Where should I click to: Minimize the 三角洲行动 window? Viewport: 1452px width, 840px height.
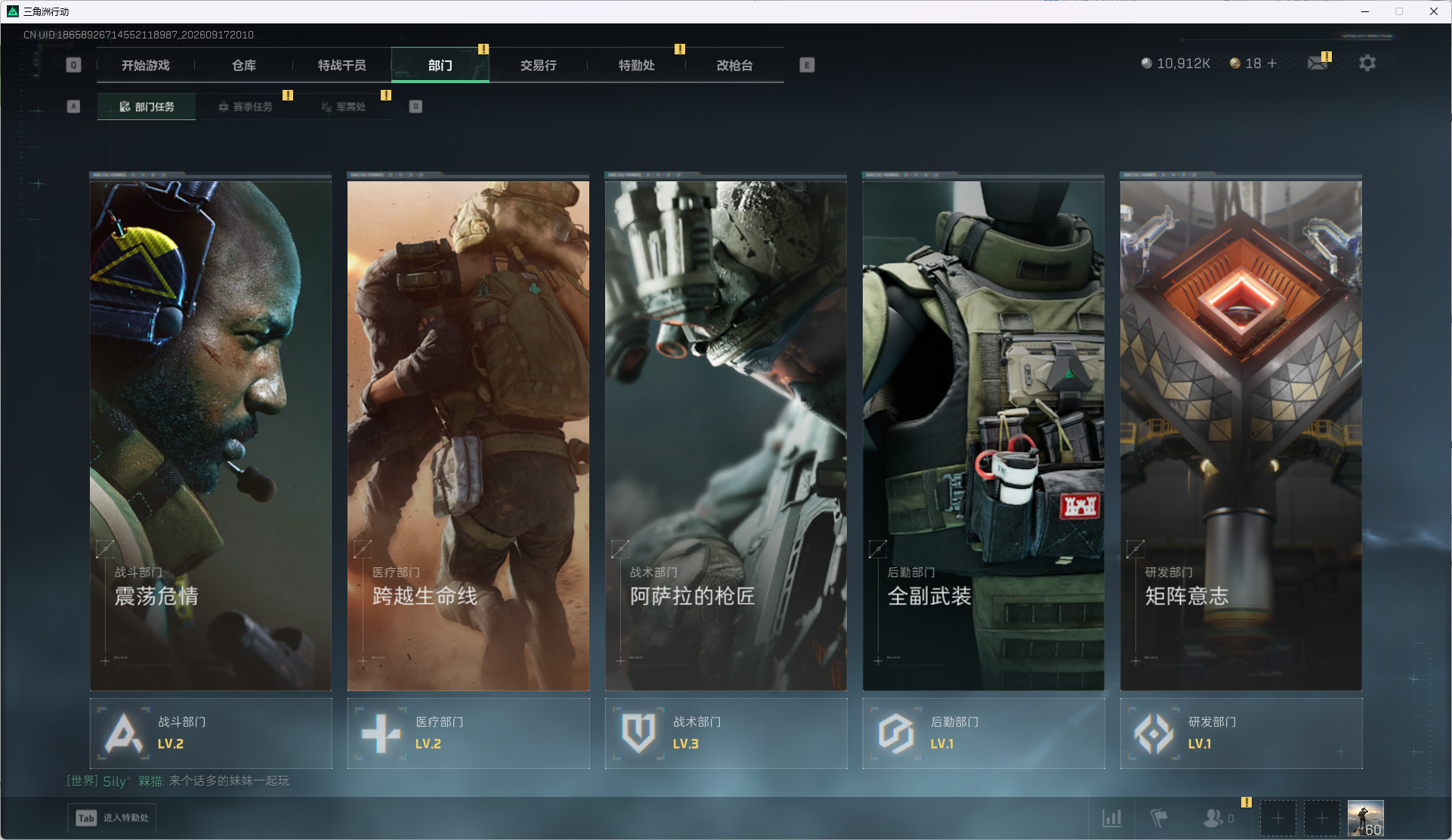[x=1365, y=11]
